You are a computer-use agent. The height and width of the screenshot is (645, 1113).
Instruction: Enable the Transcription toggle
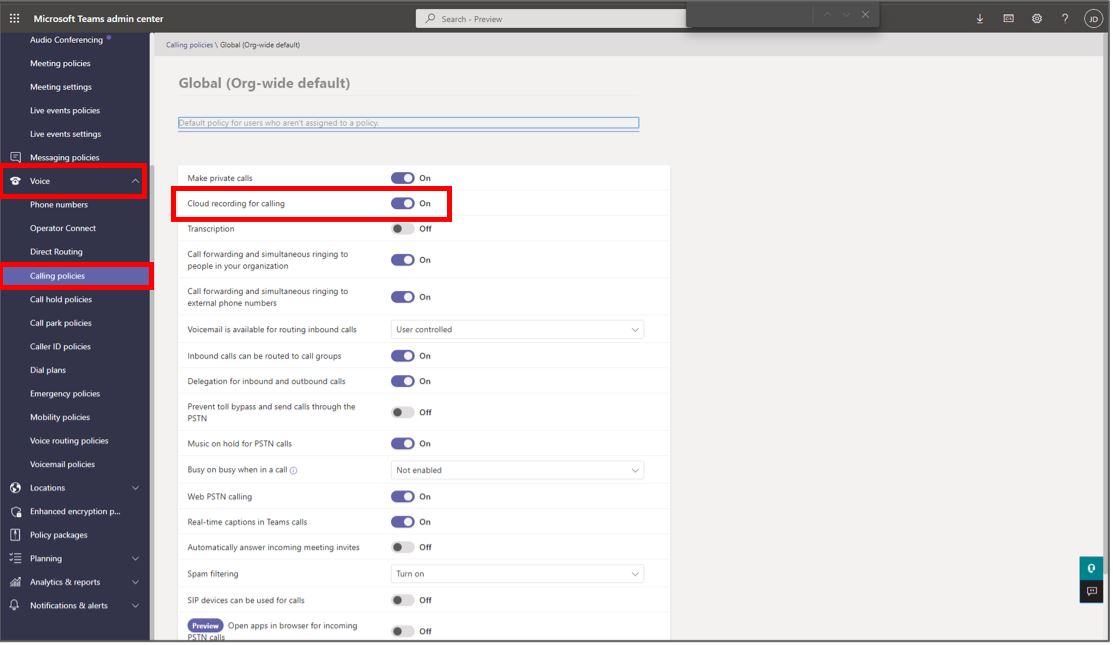point(403,227)
